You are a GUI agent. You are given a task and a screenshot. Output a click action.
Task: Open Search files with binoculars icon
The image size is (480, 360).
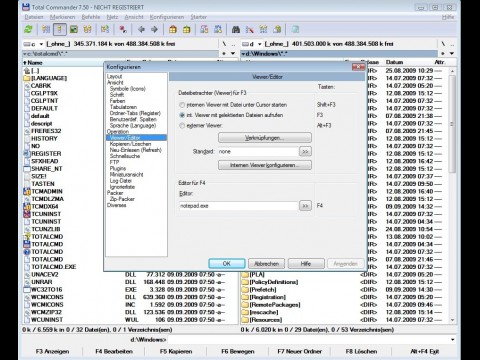236,30
